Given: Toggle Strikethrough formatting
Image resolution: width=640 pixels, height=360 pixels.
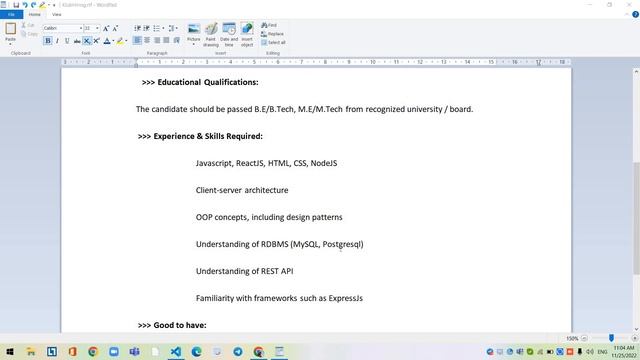Looking at the screenshot, I should (x=77, y=41).
